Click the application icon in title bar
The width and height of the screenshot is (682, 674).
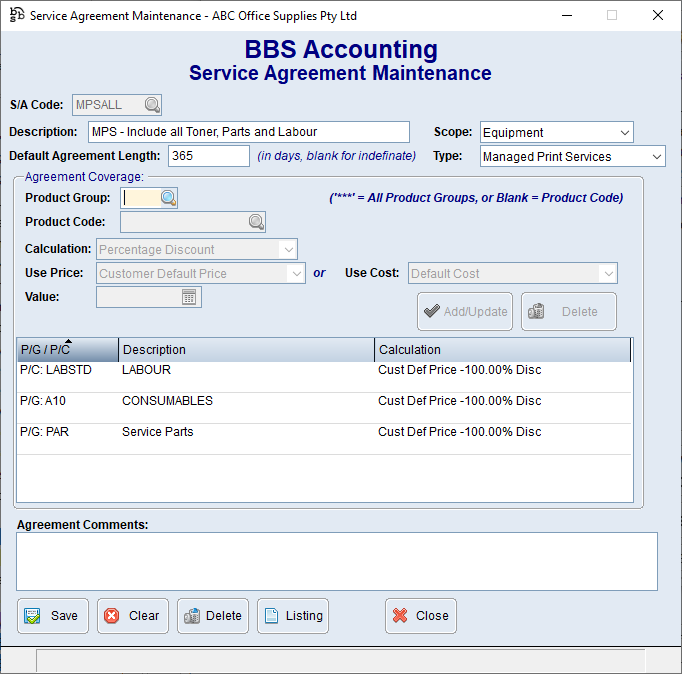click(x=17, y=15)
